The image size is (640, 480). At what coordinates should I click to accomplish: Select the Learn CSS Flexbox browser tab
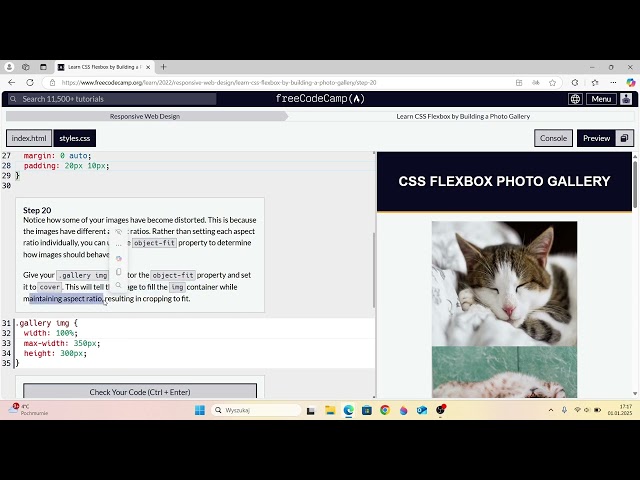pos(104,67)
